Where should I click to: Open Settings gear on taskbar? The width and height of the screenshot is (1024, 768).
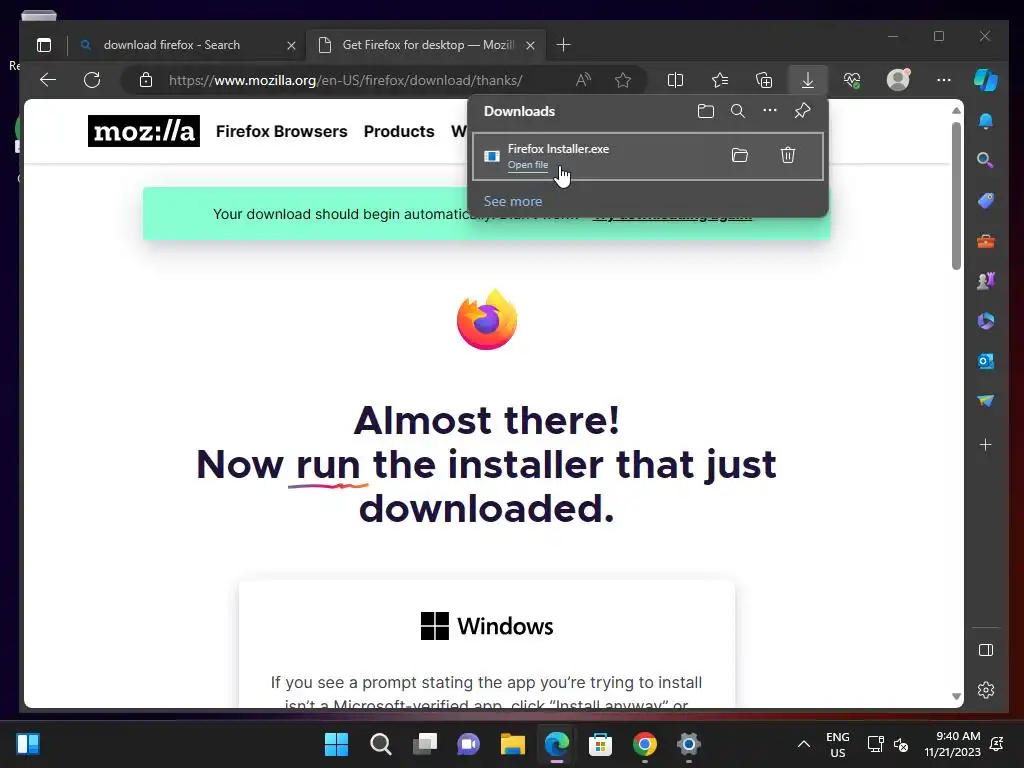688,744
